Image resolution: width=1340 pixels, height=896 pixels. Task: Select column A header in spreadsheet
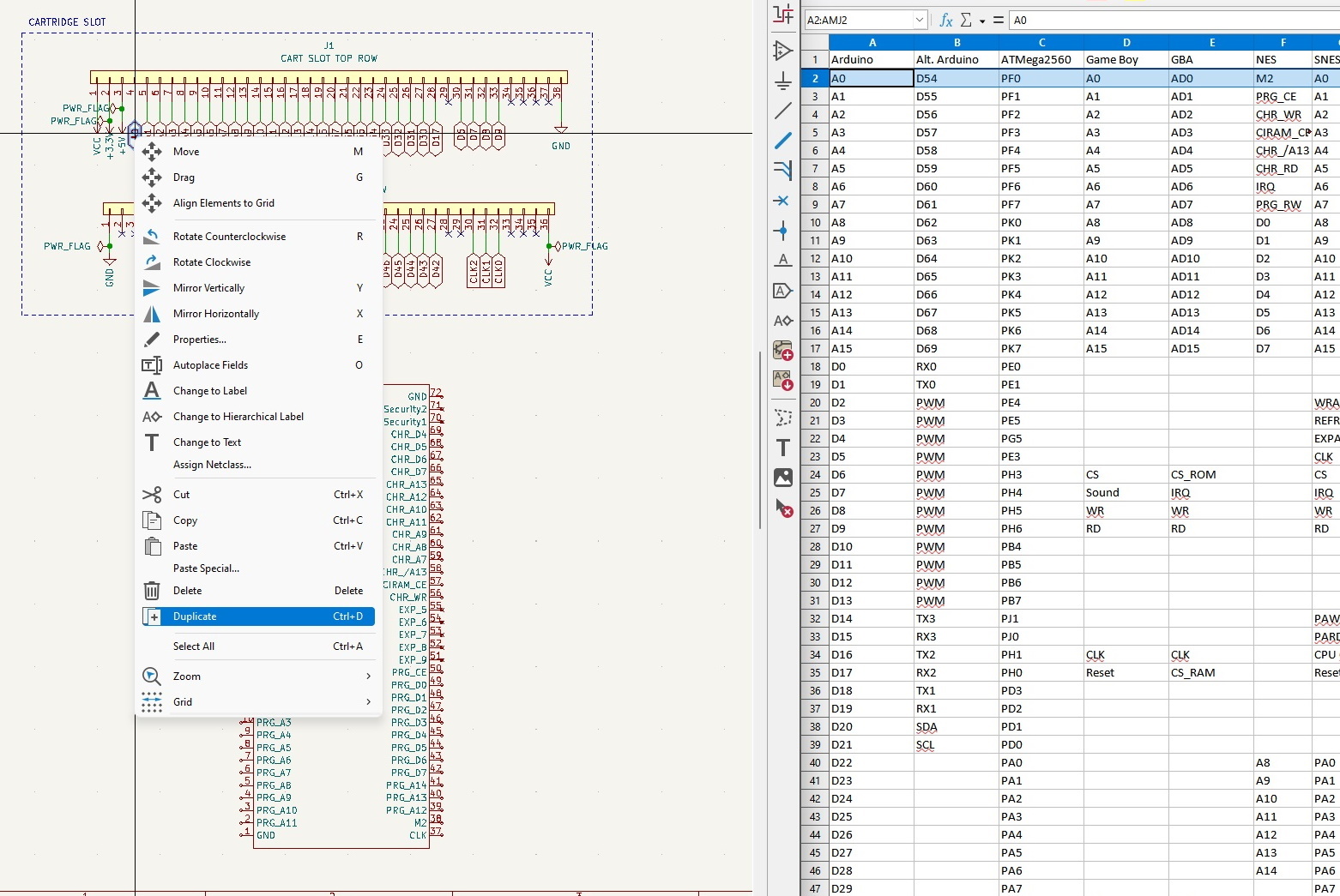(x=872, y=42)
